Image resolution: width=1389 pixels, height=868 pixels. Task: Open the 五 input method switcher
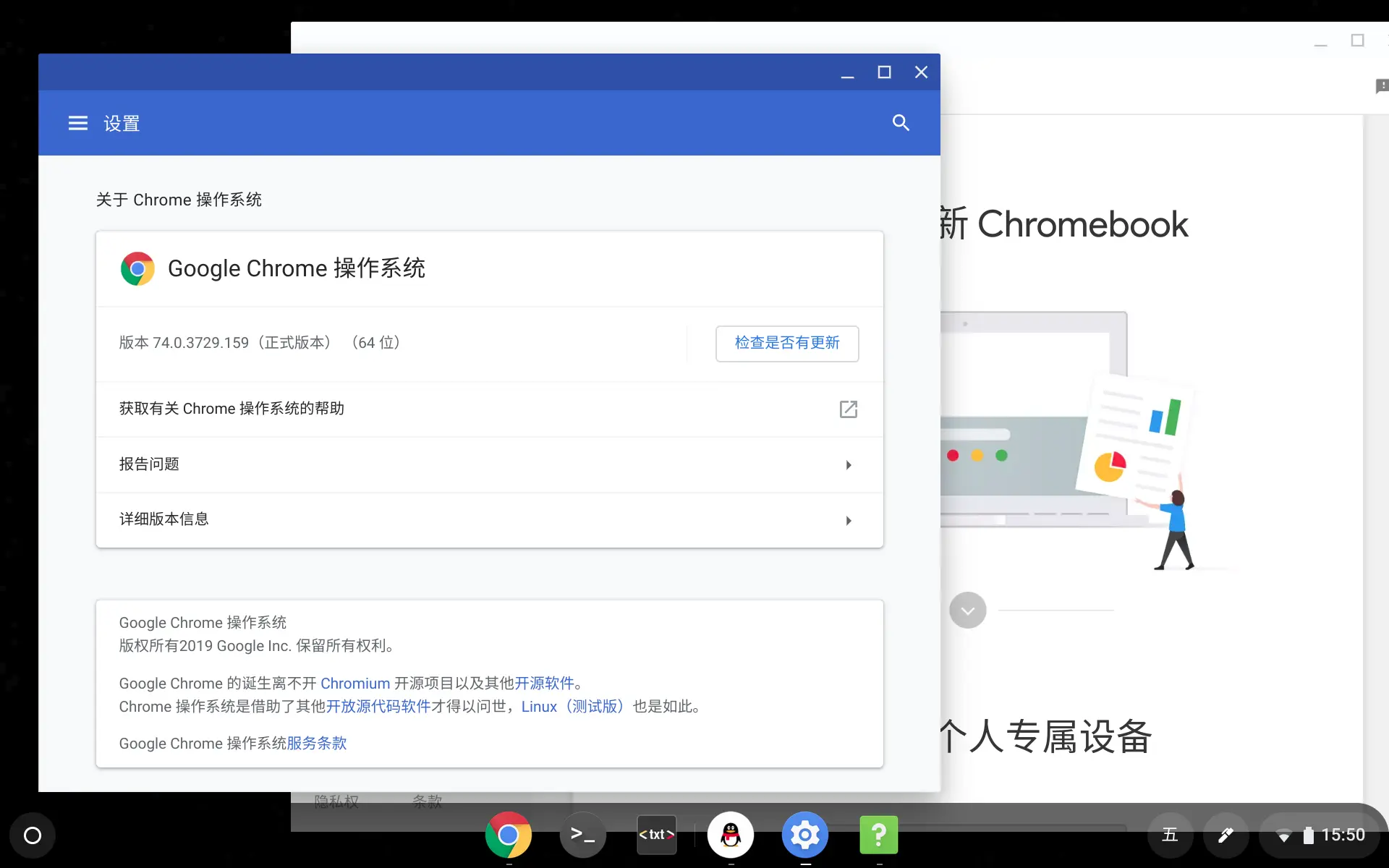point(1170,835)
